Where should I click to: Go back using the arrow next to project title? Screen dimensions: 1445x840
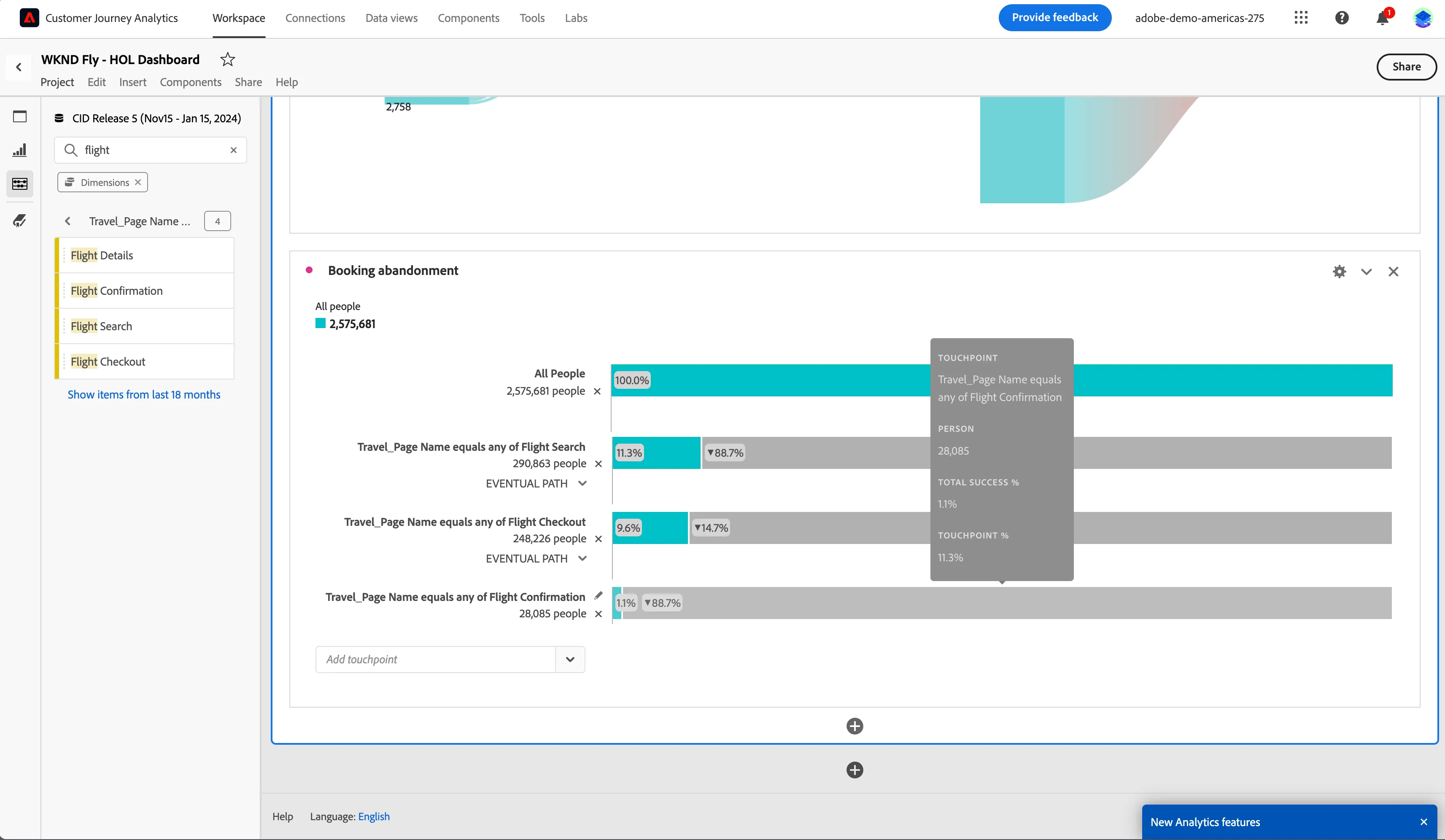click(19, 67)
